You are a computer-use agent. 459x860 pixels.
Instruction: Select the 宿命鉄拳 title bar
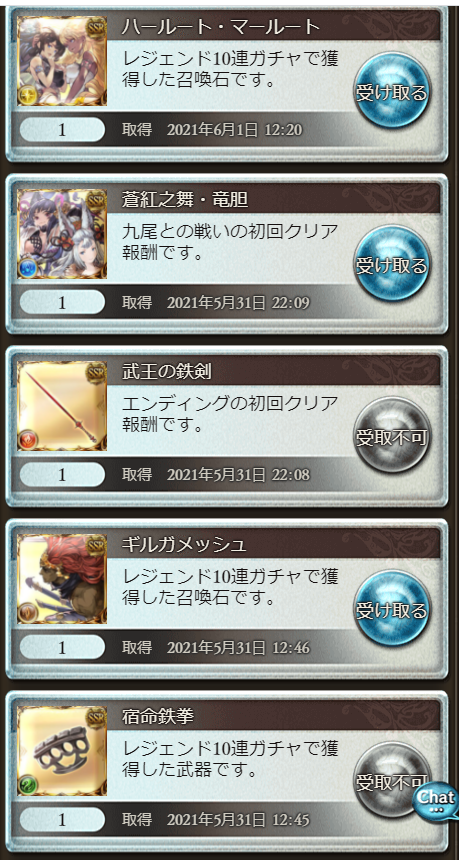[x=274, y=717]
